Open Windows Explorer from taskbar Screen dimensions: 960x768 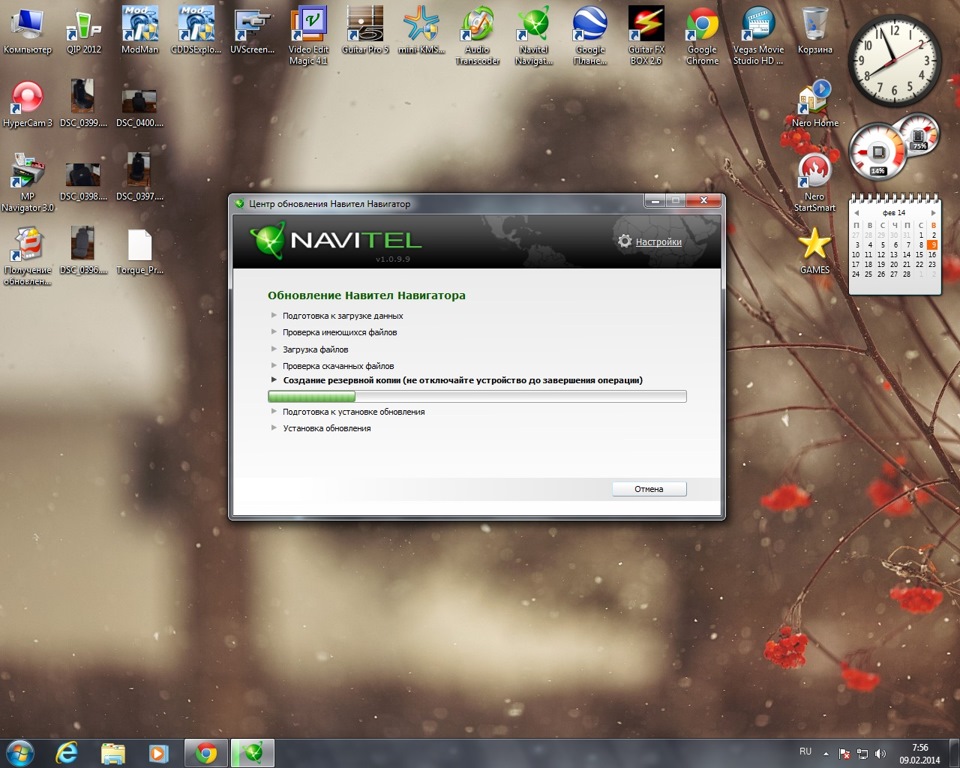pos(113,753)
